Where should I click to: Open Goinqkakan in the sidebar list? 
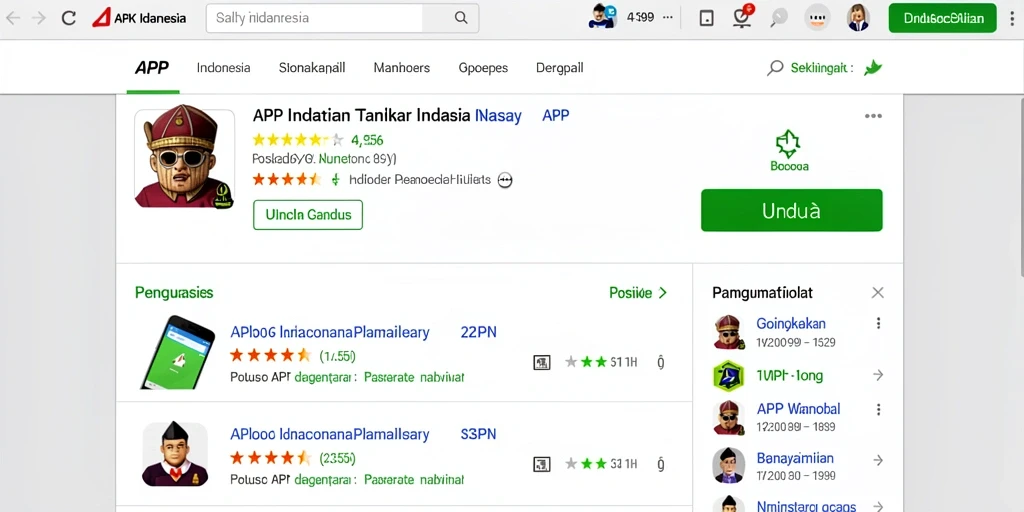tap(791, 323)
